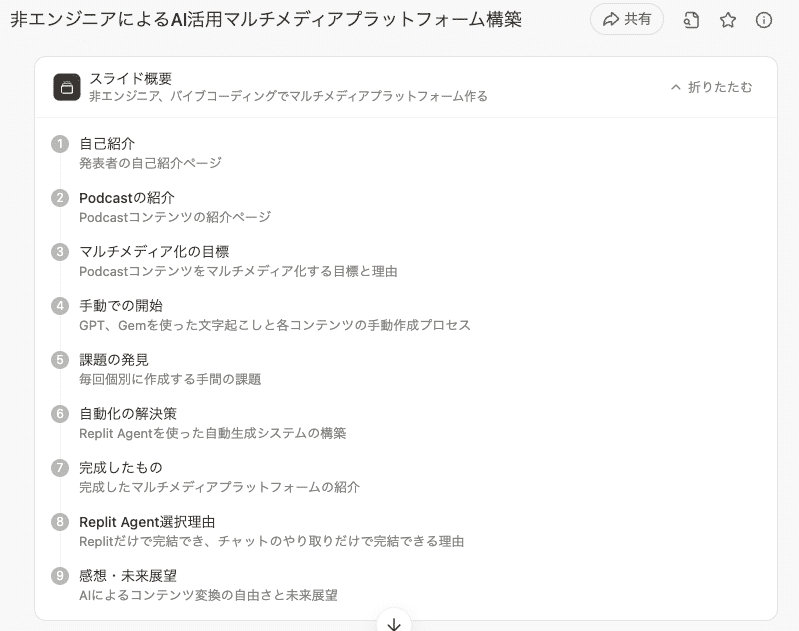Screen dimensions: 799x631
Task: Click the number 5 step marker
Action: tap(60, 360)
